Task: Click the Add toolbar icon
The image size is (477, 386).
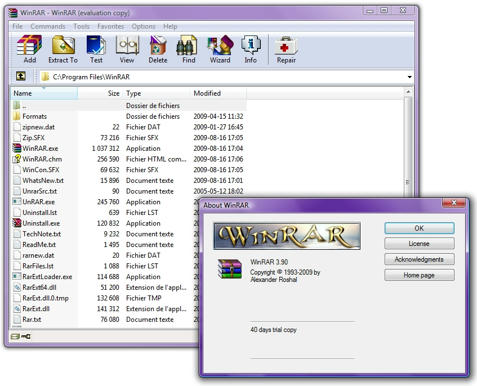Action: coord(30,45)
